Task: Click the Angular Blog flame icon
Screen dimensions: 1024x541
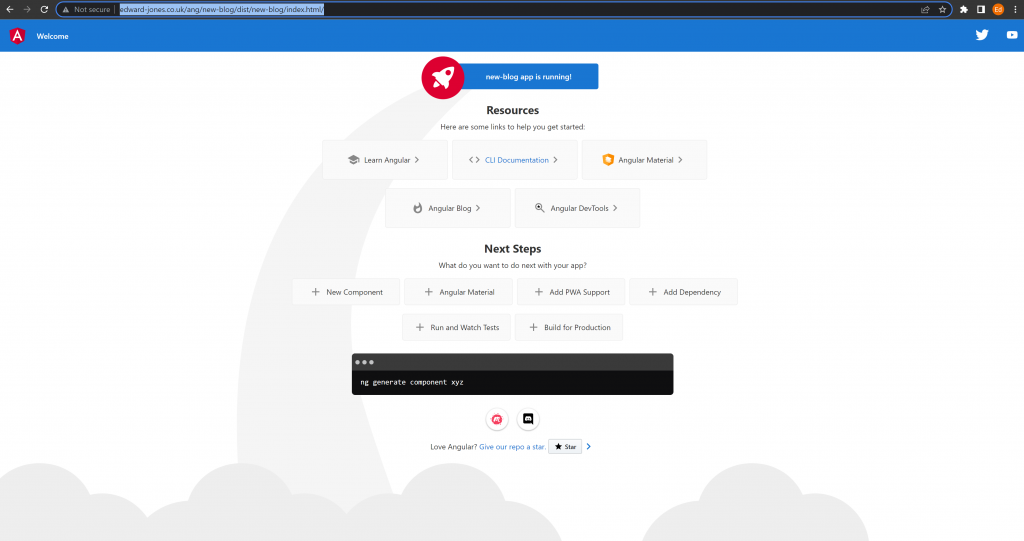Action: [x=417, y=208]
